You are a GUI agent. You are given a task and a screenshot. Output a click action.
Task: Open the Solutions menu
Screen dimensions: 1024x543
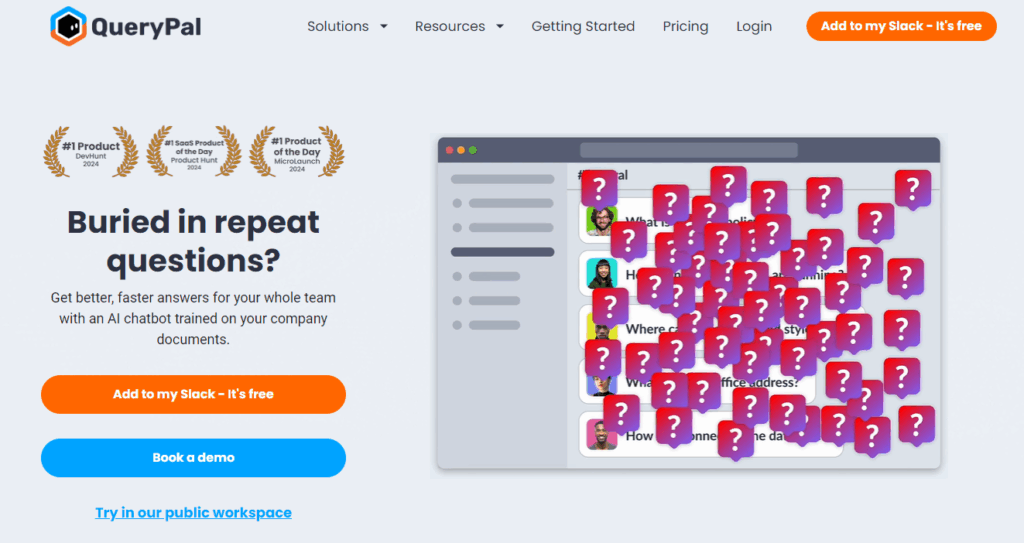click(x=338, y=27)
